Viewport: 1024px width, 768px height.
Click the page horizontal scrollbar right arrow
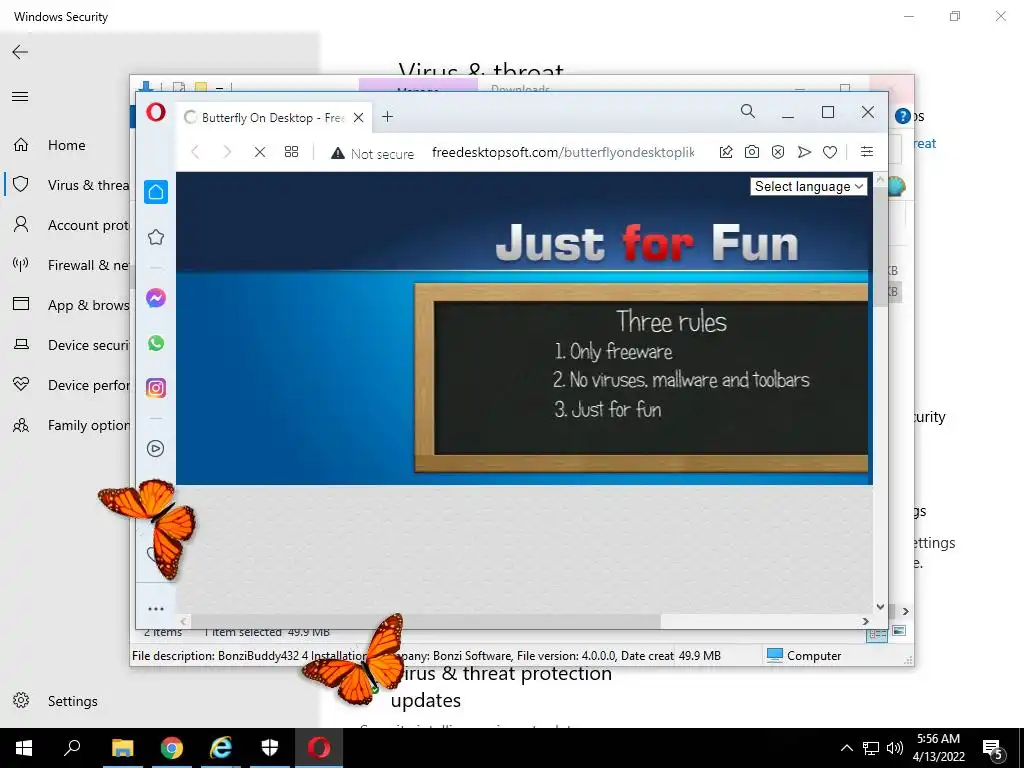click(866, 621)
